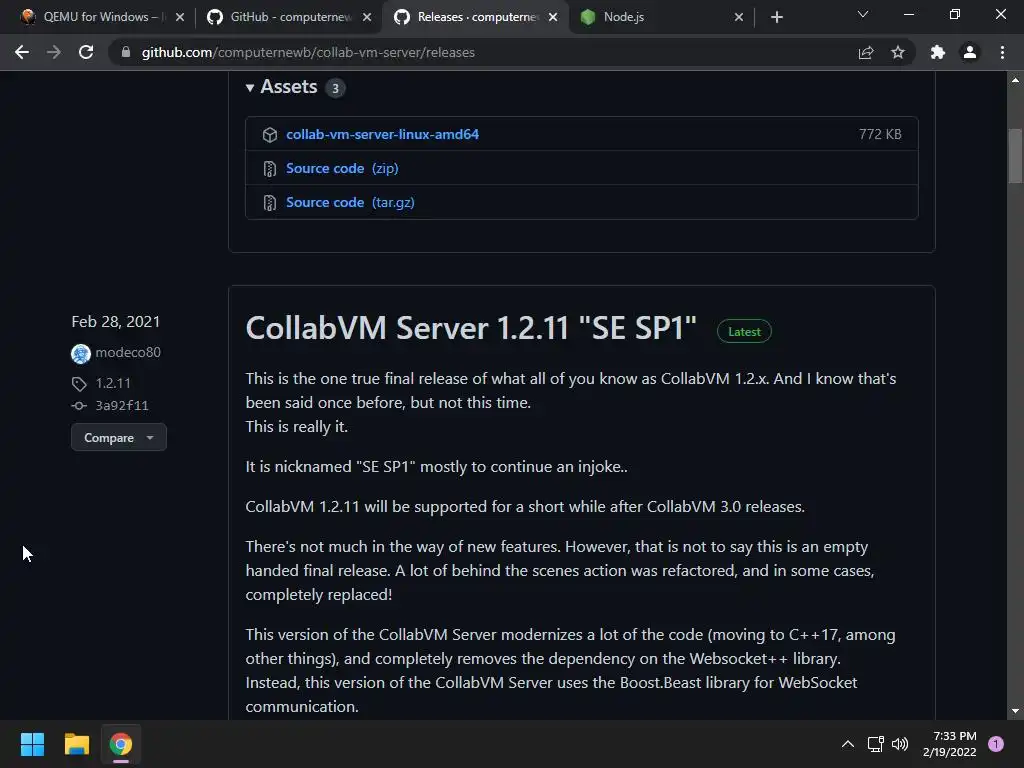Click the browser forward arrow

click(54, 52)
